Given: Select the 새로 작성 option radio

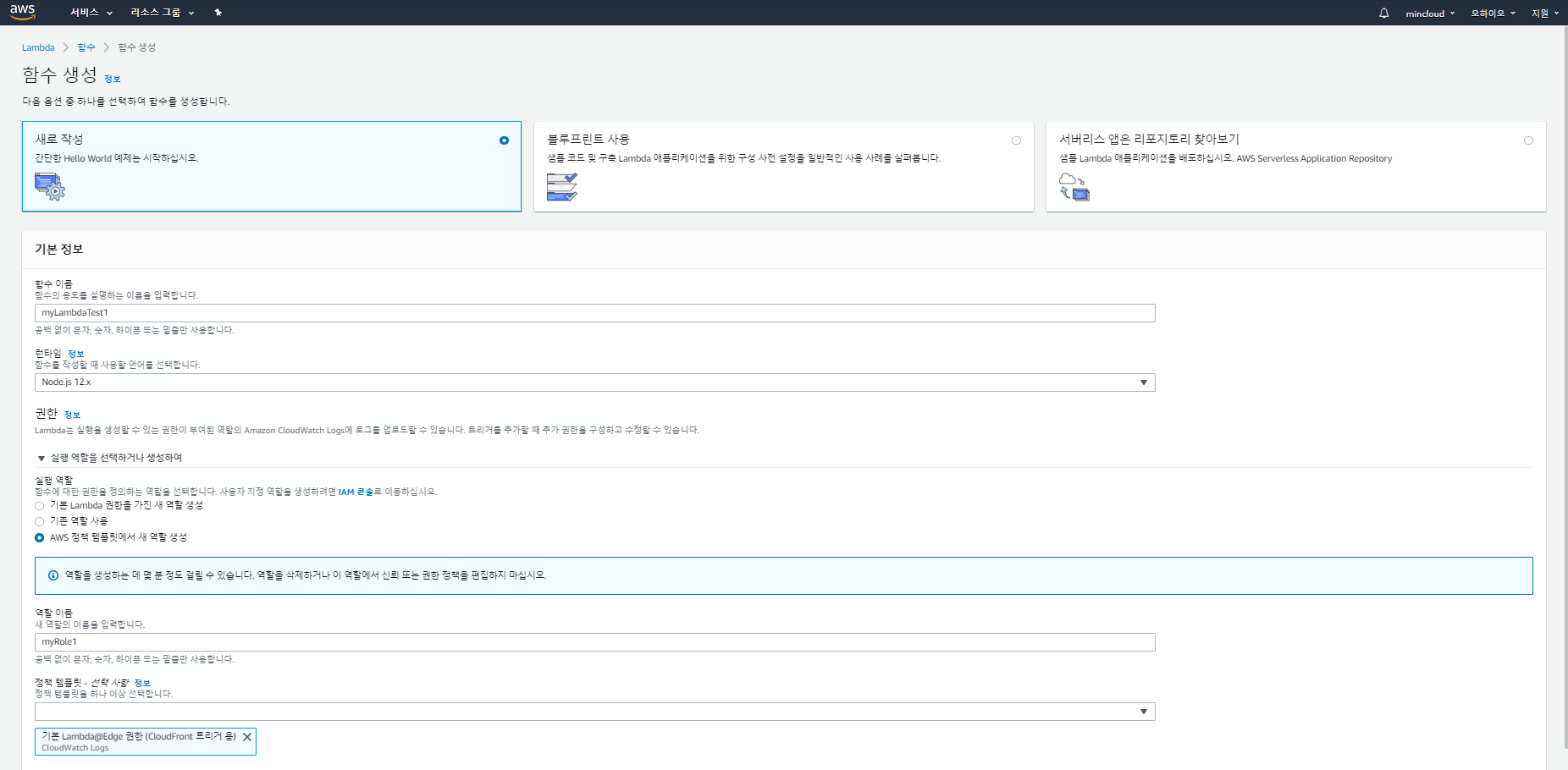Looking at the screenshot, I should (504, 140).
